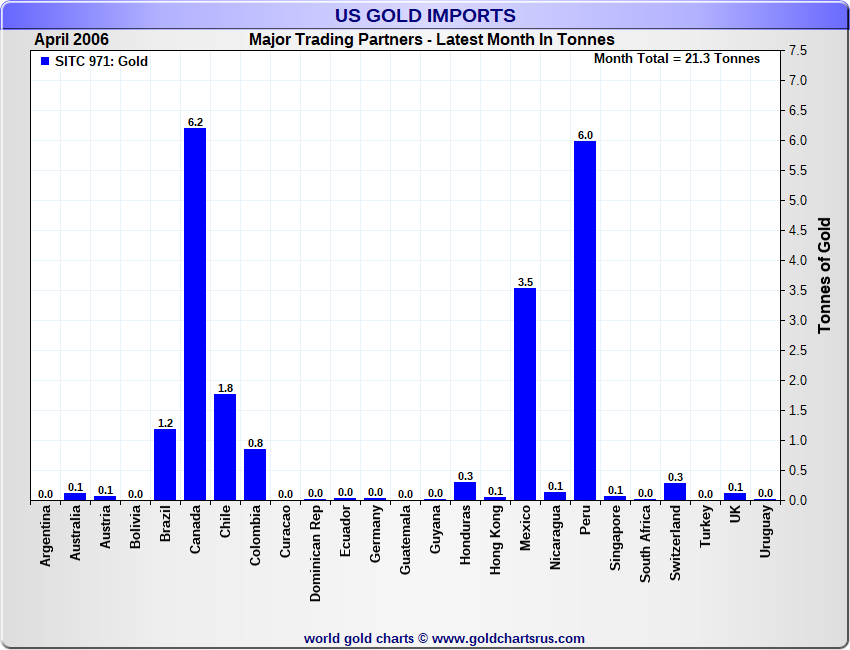Click the 'SITC 971: Gold' legend label
This screenshot has height=650, width=850.
(x=101, y=61)
